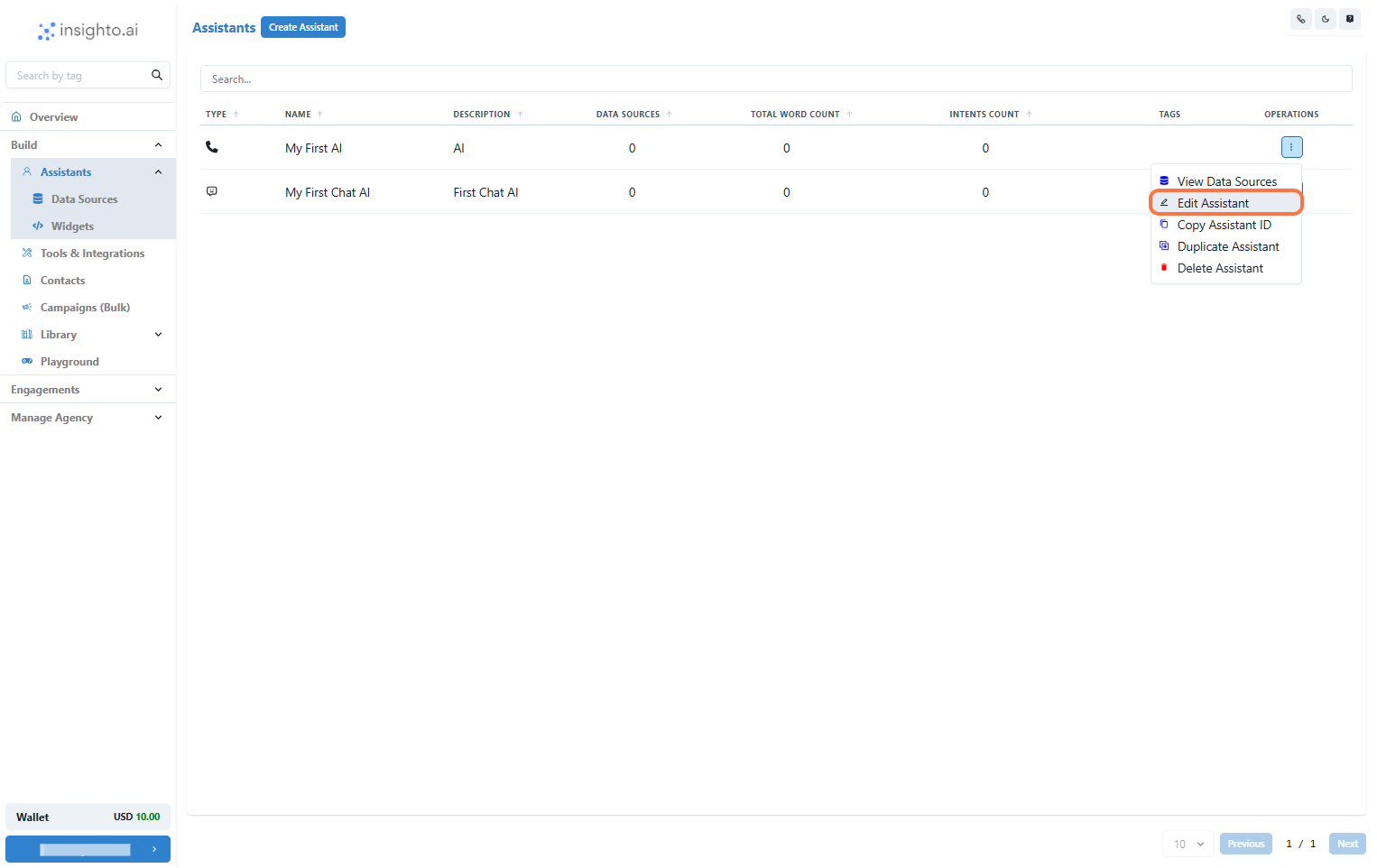Viewport: 1377px width, 868px height.
Task: Click the Assistants page heading
Action: click(x=224, y=28)
